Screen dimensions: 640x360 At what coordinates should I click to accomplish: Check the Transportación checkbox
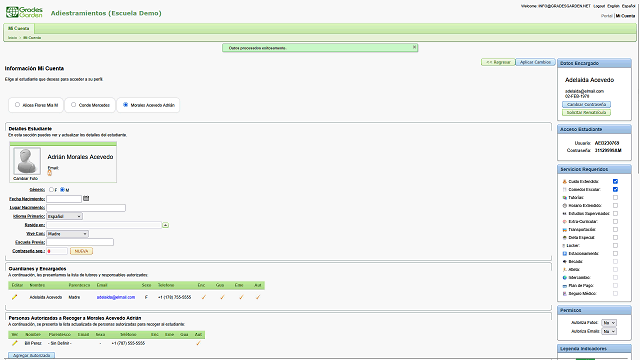click(615, 230)
